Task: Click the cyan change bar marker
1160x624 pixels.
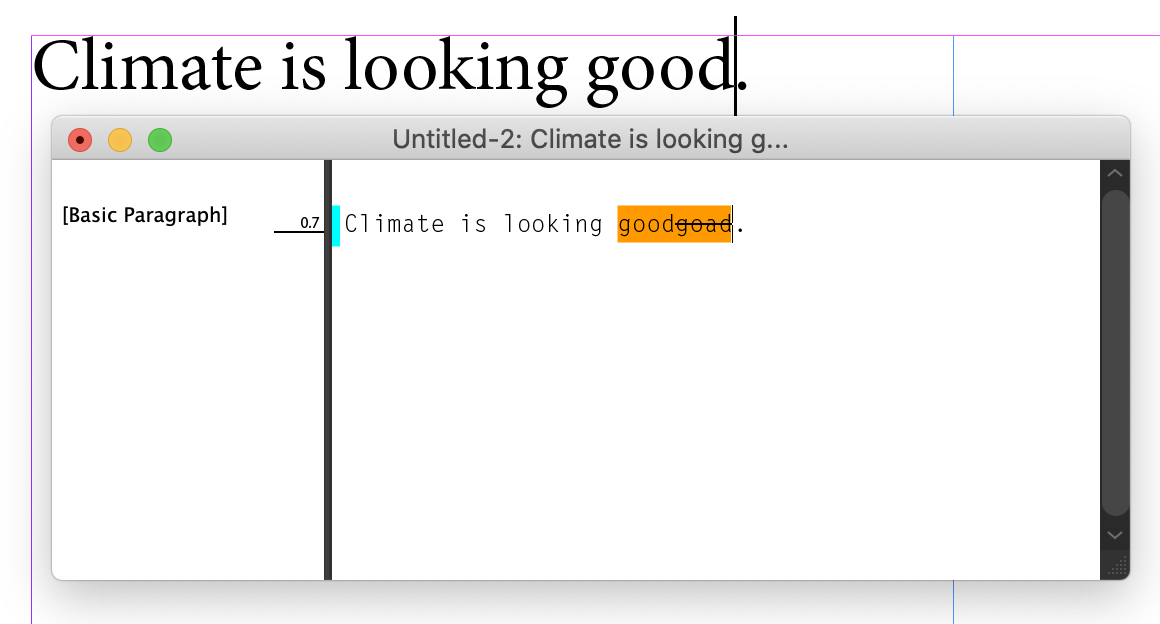Action: [336, 224]
